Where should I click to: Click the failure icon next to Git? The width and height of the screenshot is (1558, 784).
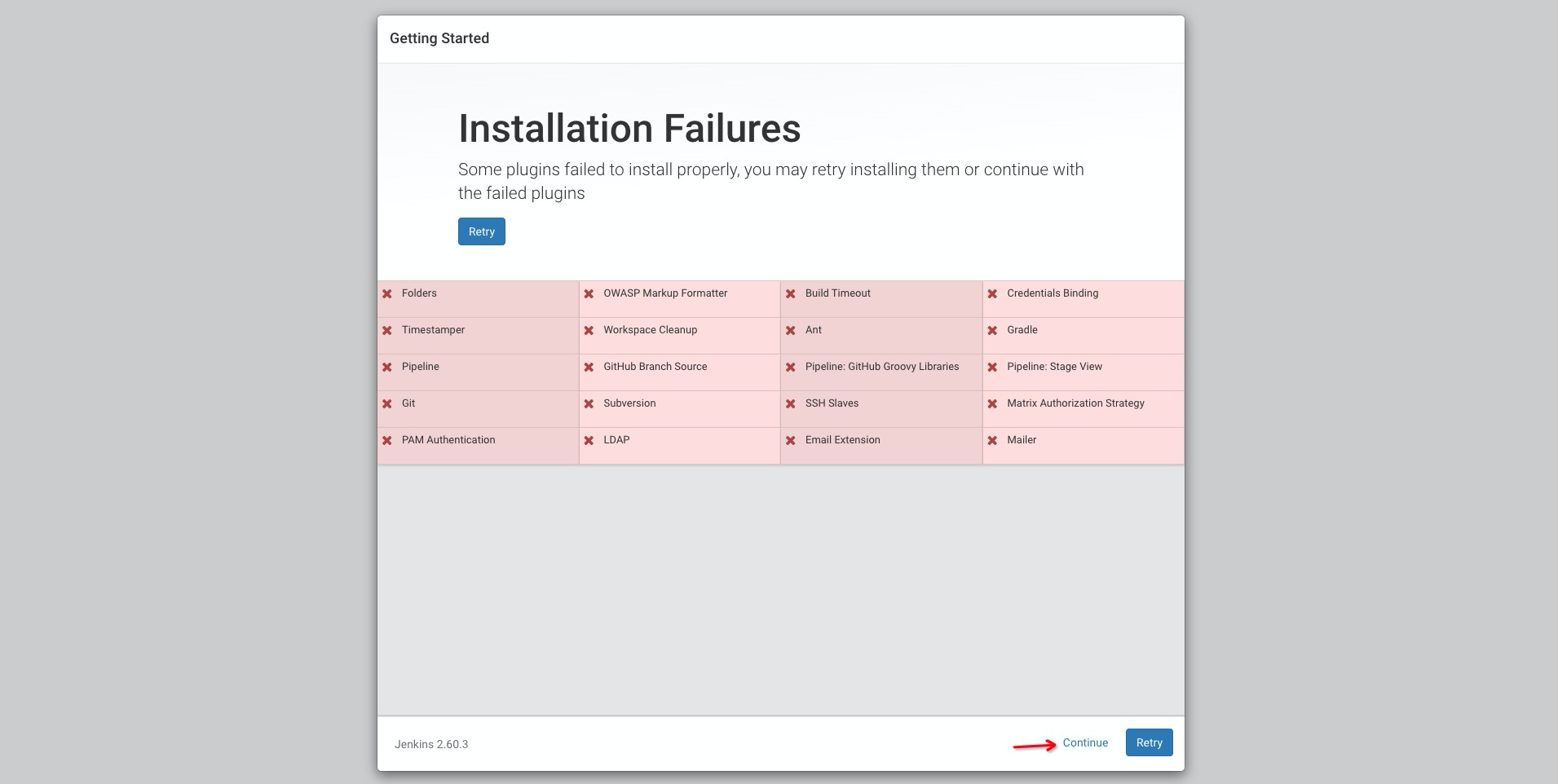tap(387, 403)
